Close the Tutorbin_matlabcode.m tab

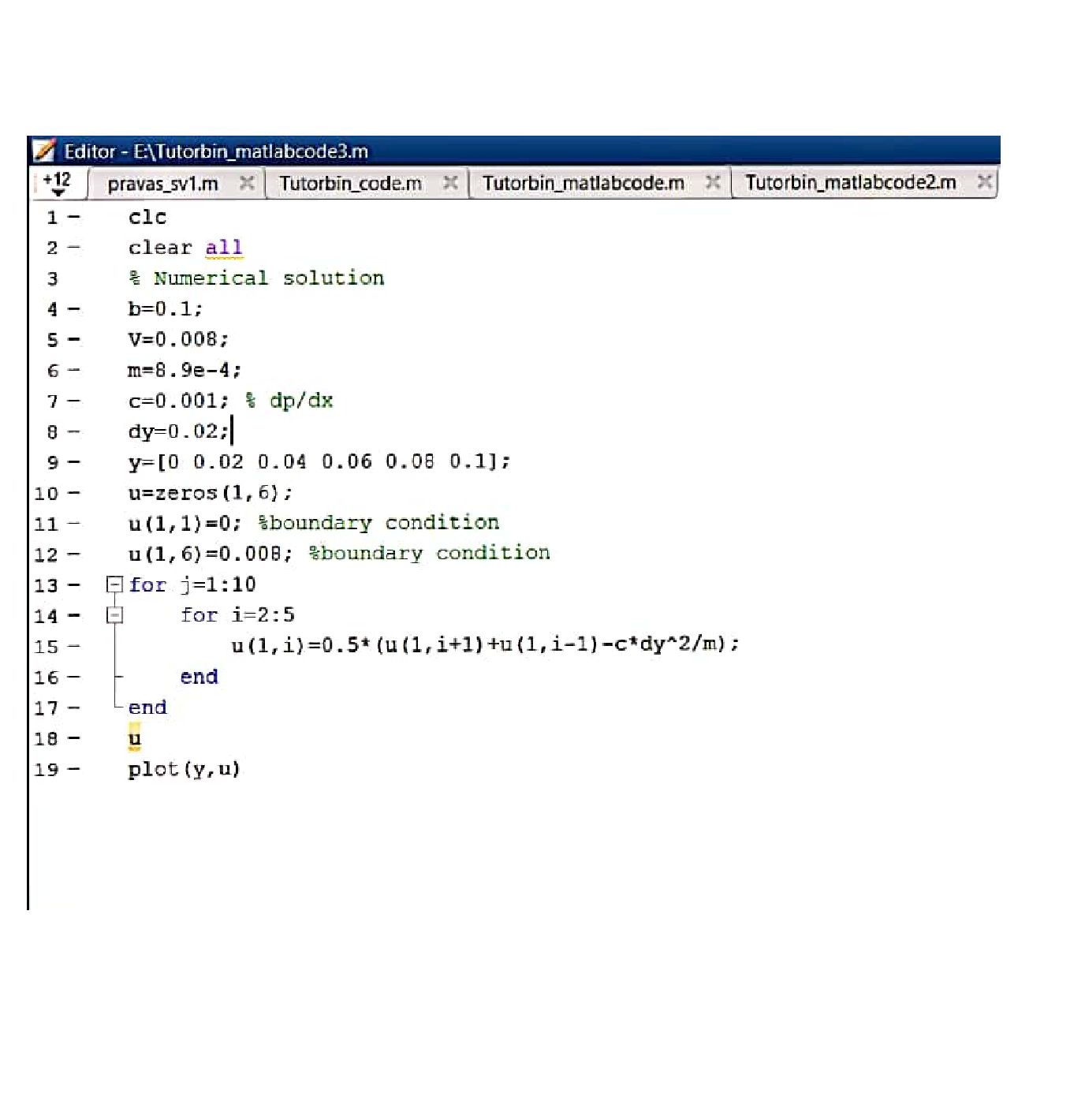(713, 182)
